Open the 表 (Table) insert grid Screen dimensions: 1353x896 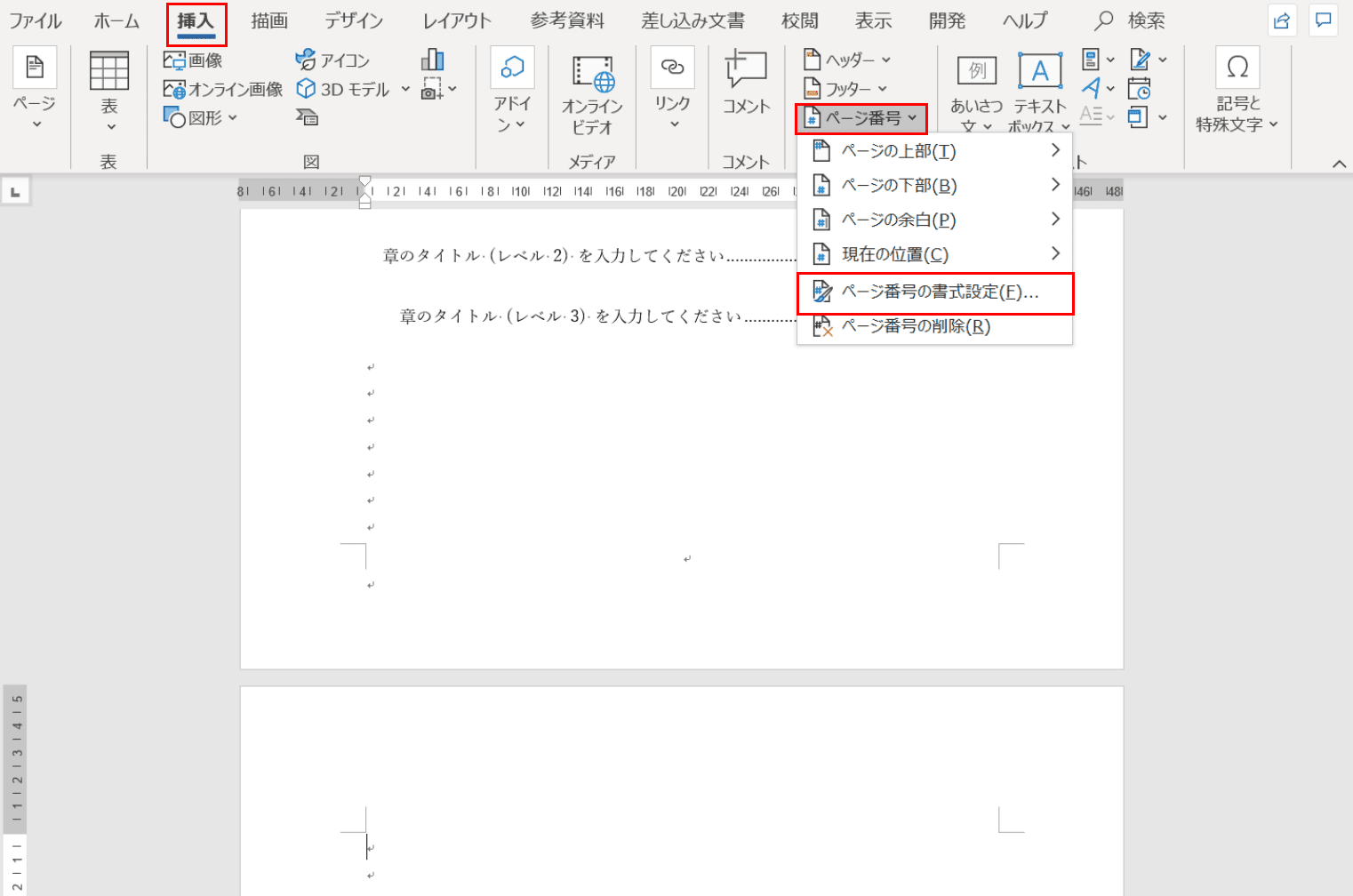(x=109, y=92)
